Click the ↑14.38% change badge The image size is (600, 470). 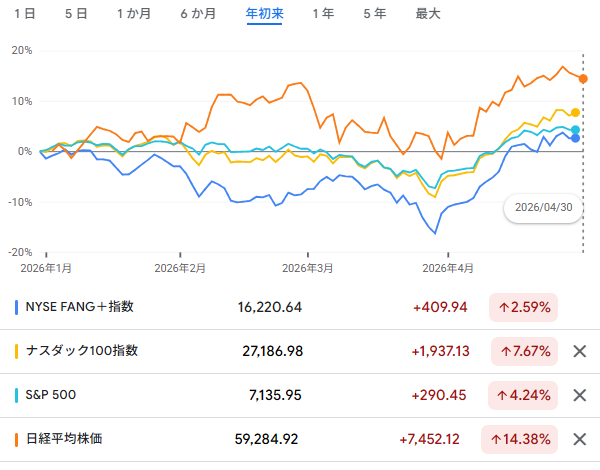pos(519,439)
